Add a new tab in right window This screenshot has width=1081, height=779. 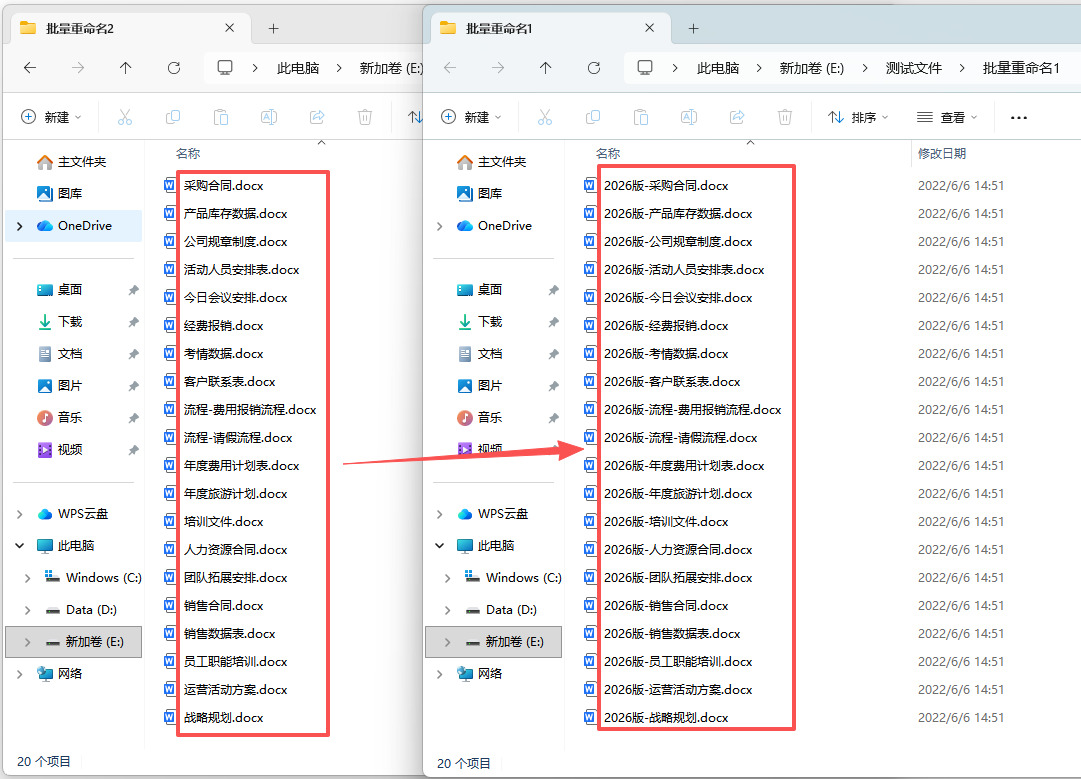(694, 28)
